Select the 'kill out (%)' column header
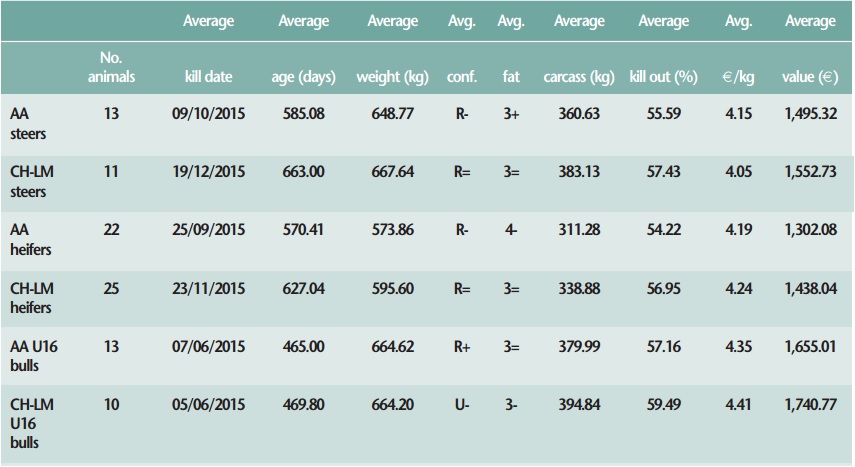Image resolution: width=855 pixels, height=467 pixels. point(663,77)
